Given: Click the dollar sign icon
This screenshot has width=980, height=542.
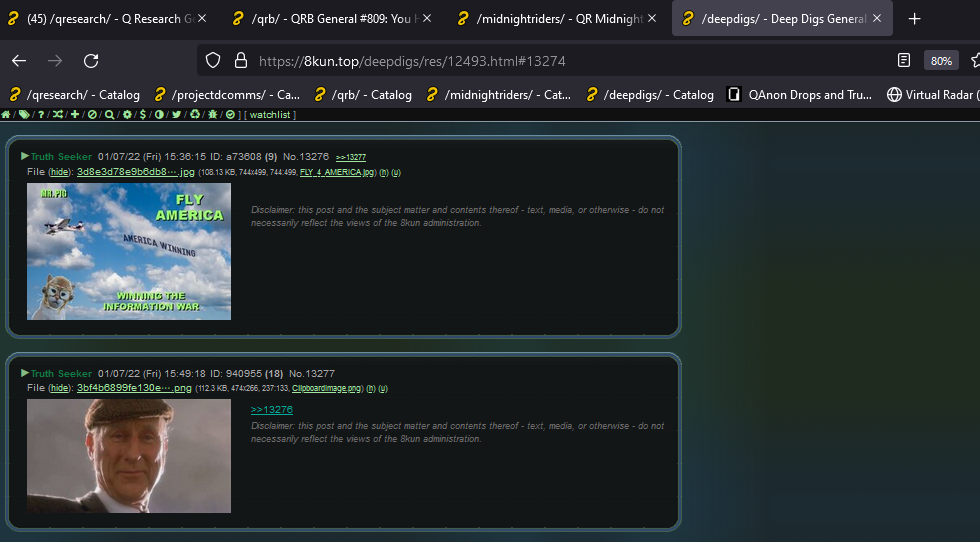Looking at the screenshot, I should pyautogui.click(x=142, y=114).
